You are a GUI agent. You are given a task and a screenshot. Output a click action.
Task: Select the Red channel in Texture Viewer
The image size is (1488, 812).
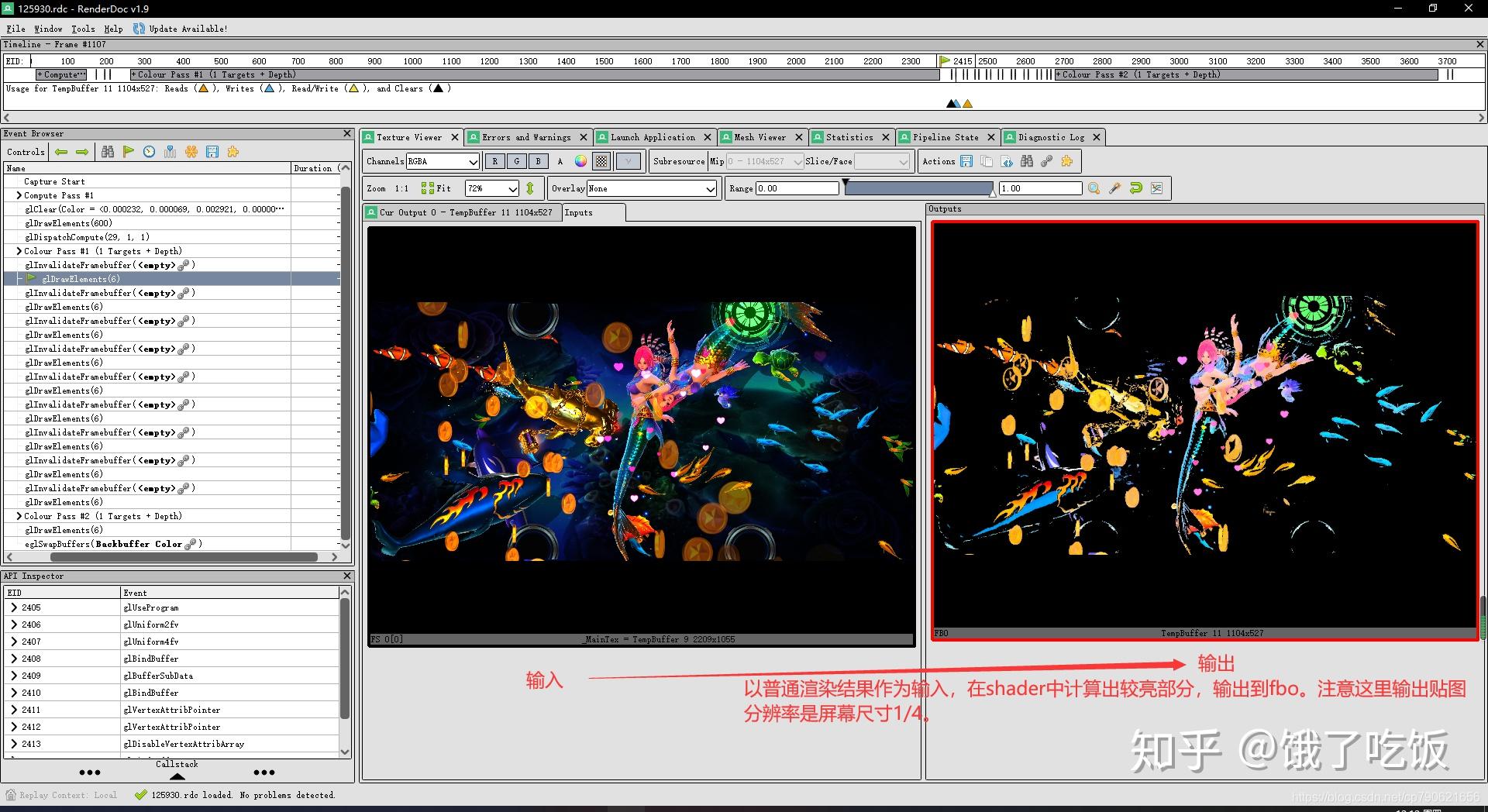494,161
